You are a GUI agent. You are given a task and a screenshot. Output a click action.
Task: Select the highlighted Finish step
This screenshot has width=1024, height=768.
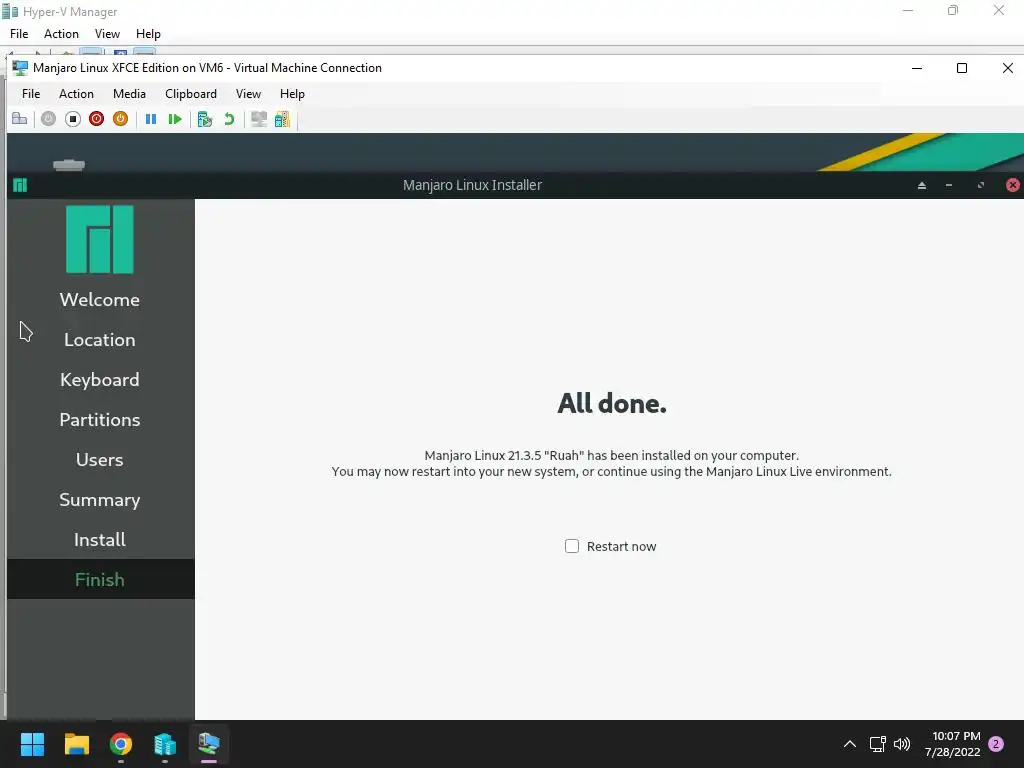click(x=100, y=579)
